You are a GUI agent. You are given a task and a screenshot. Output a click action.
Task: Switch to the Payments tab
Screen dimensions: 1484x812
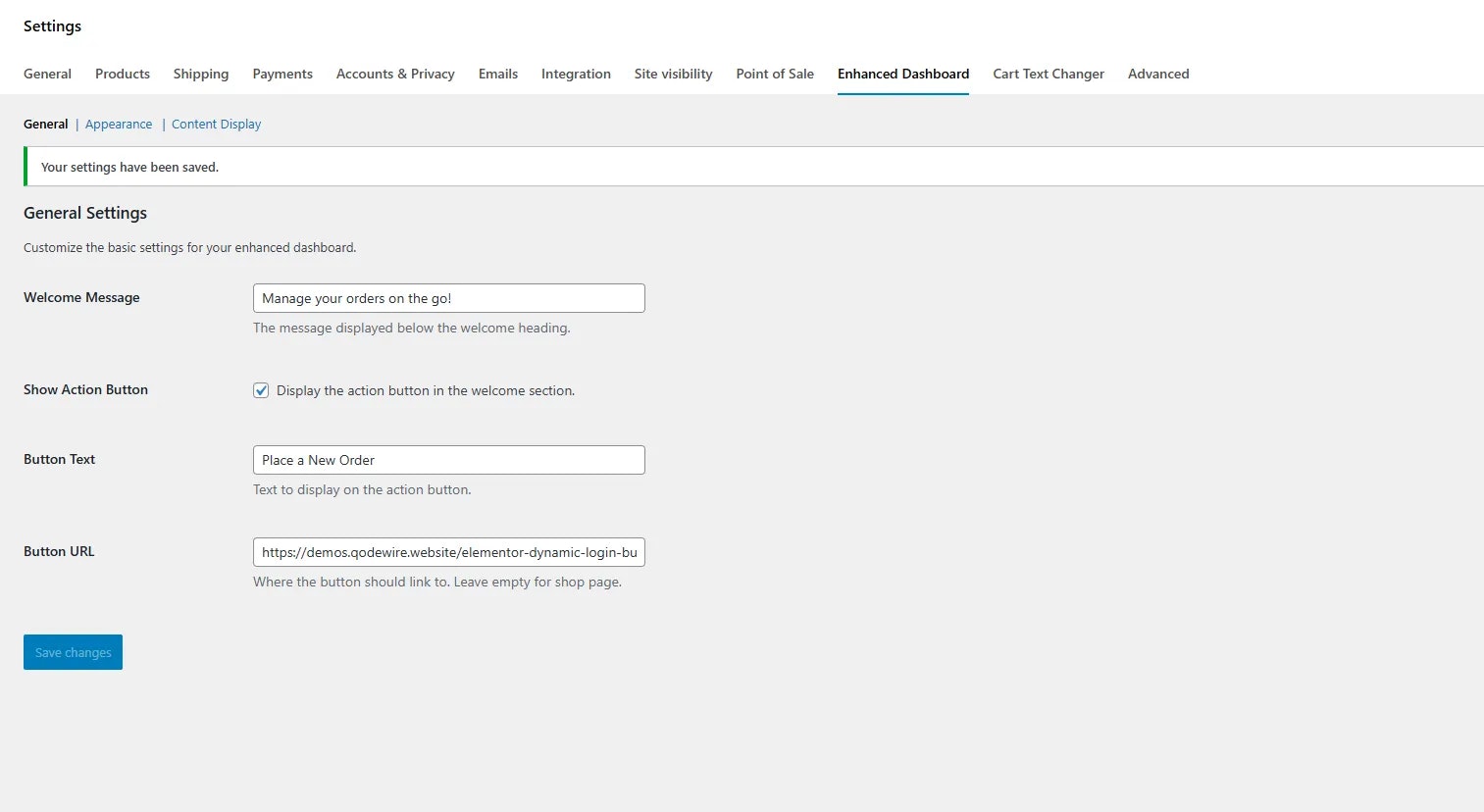(x=282, y=74)
